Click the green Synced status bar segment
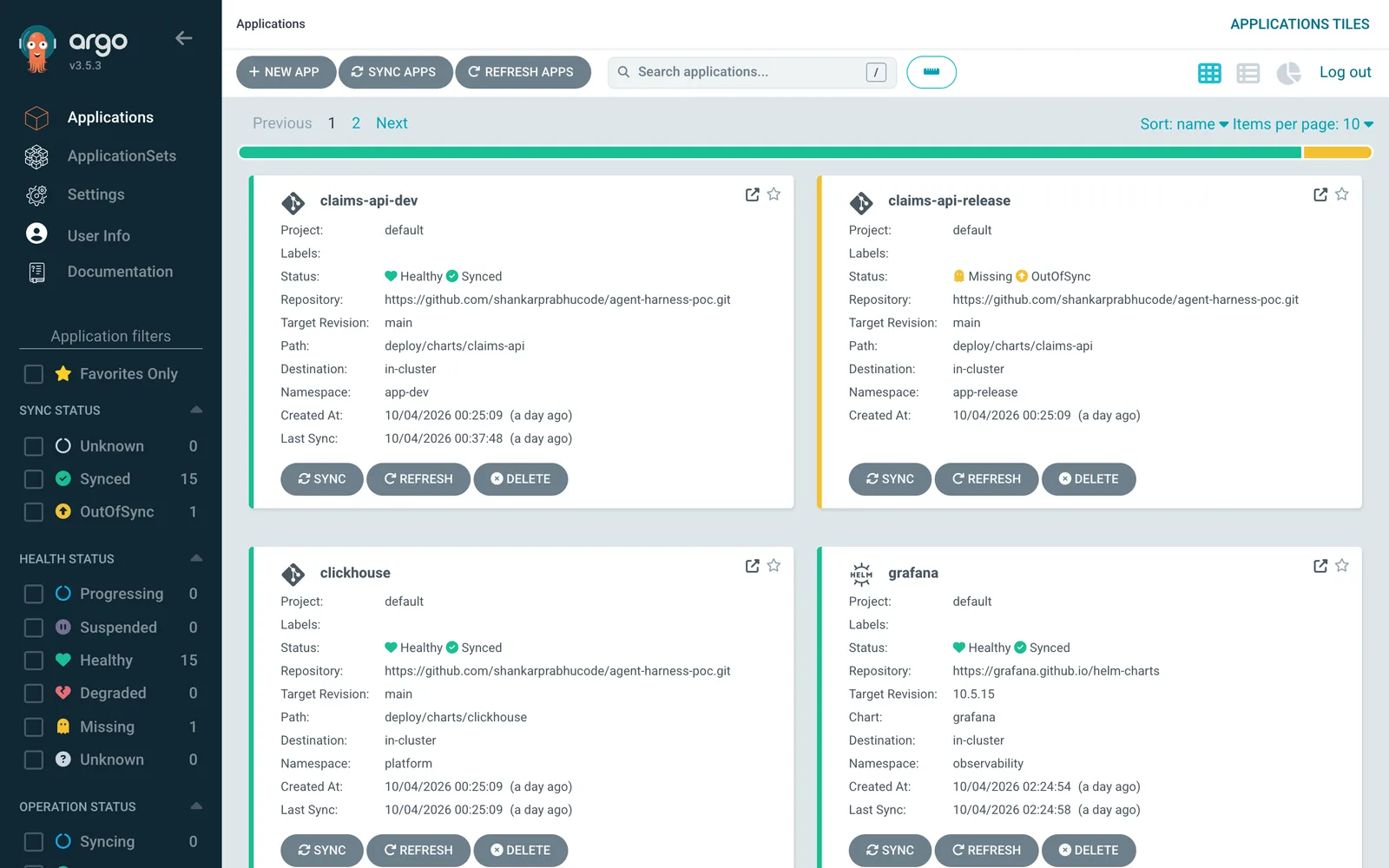Screen dimensions: 1389x868 pos(770,153)
